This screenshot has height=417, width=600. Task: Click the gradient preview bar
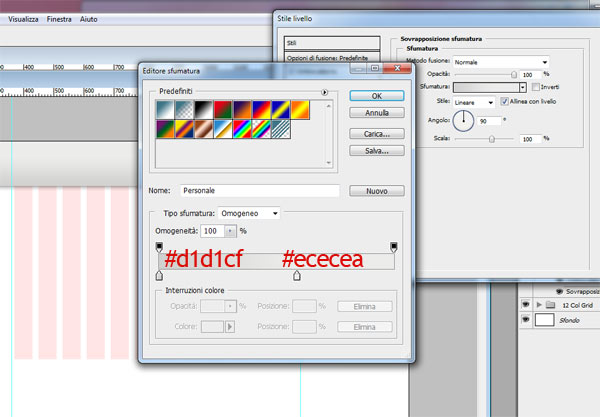click(x=276, y=261)
